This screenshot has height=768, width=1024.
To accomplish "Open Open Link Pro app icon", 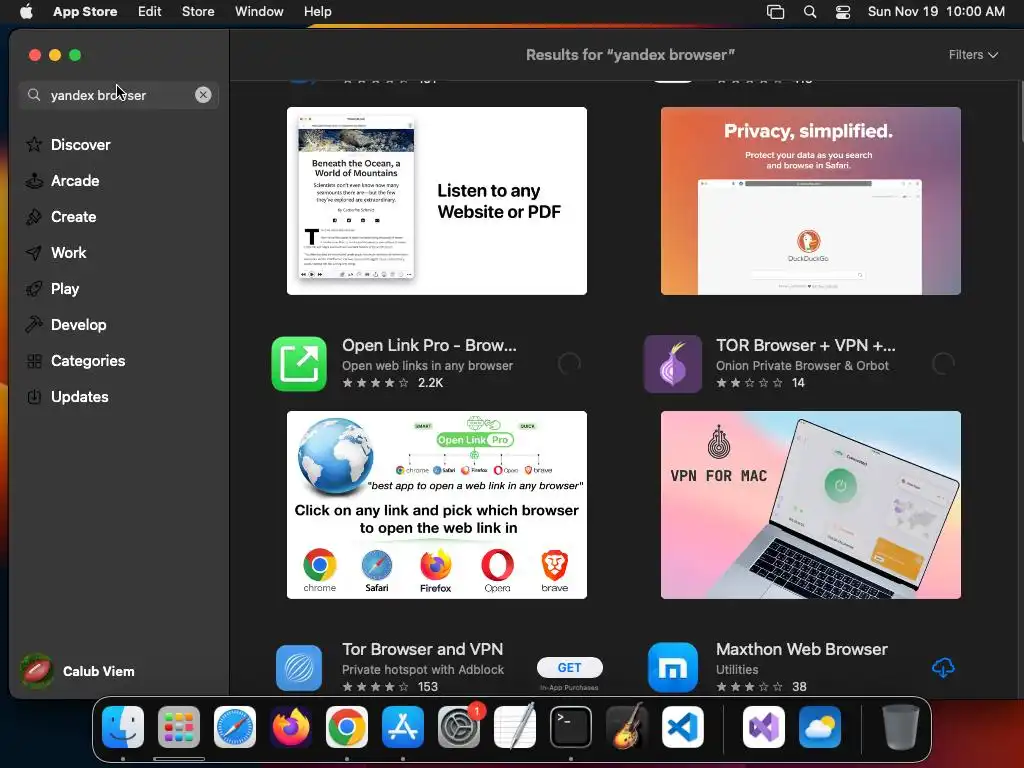I will 299,364.
